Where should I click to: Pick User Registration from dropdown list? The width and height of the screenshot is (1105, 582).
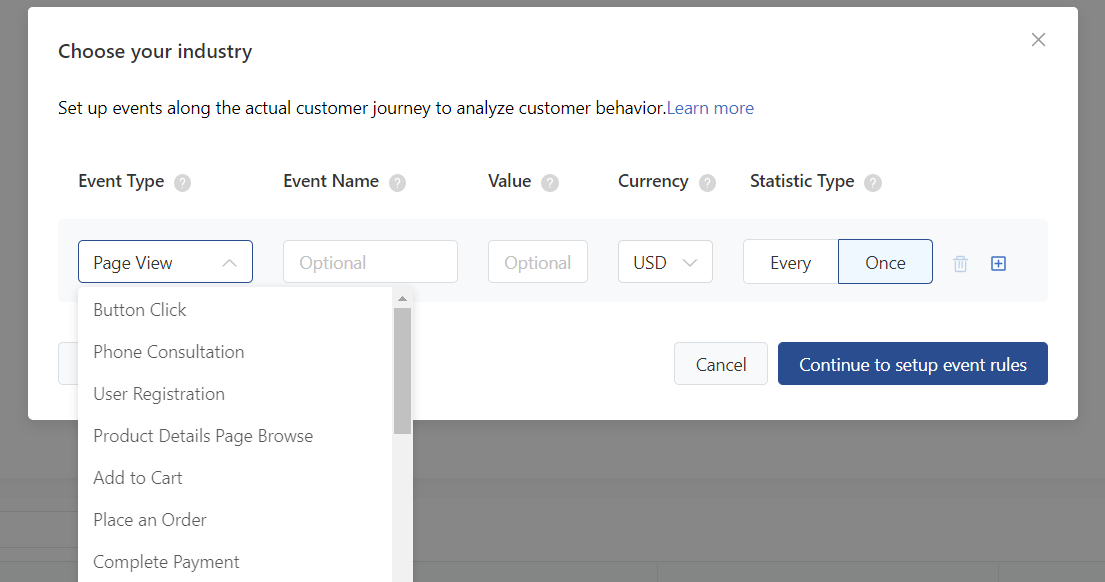pyautogui.click(x=159, y=394)
